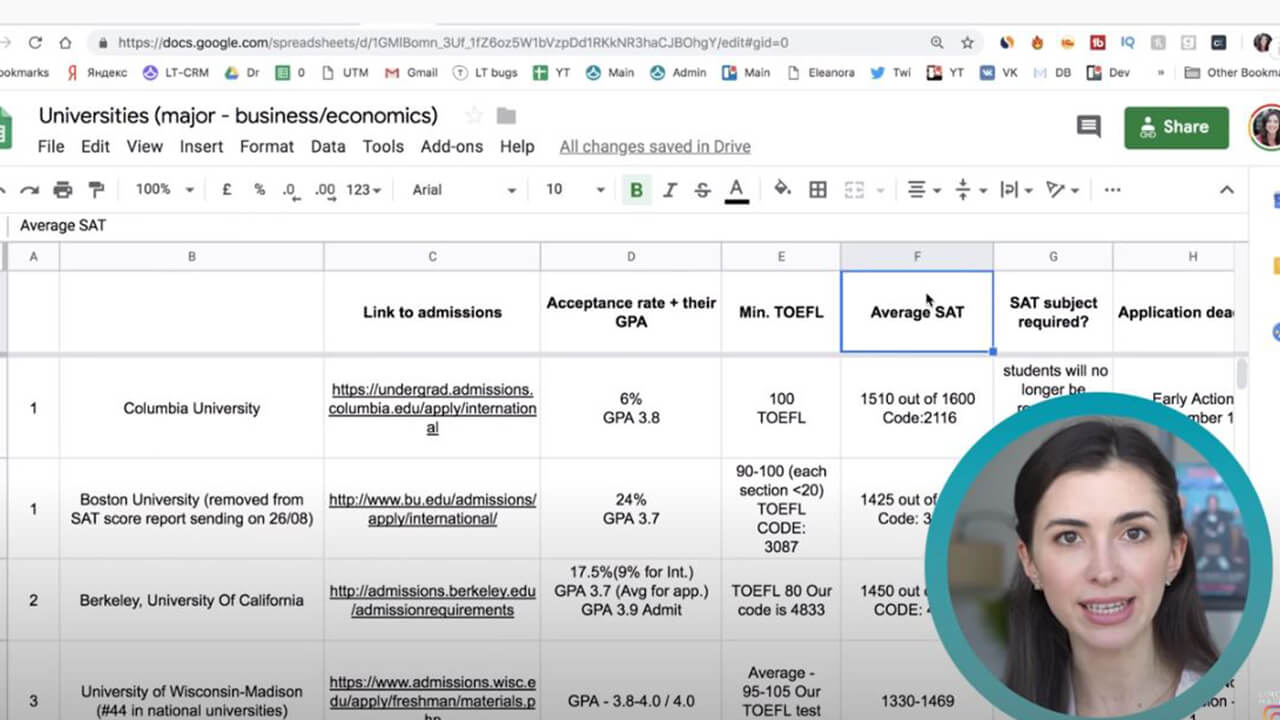Open the View menu
1280x720 pixels.
(x=144, y=146)
